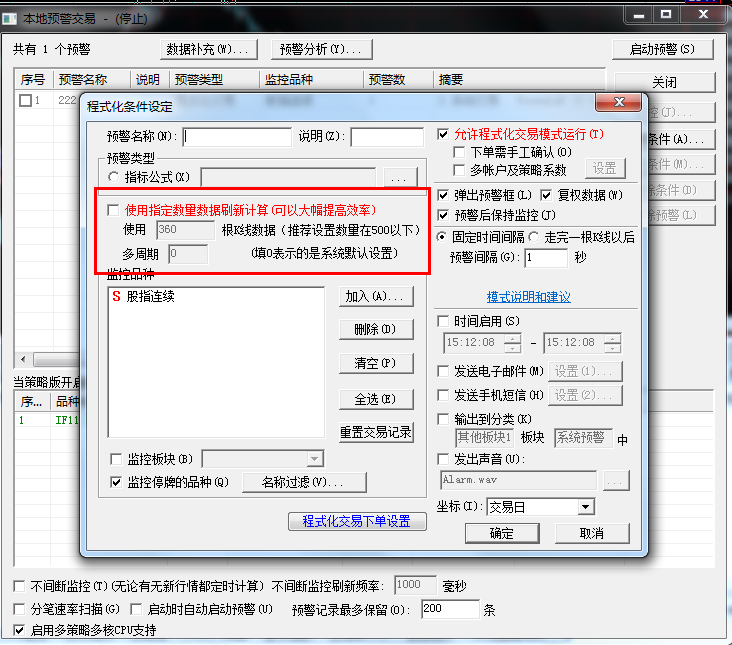Click 重置交易记录 button

tap(376, 432)
